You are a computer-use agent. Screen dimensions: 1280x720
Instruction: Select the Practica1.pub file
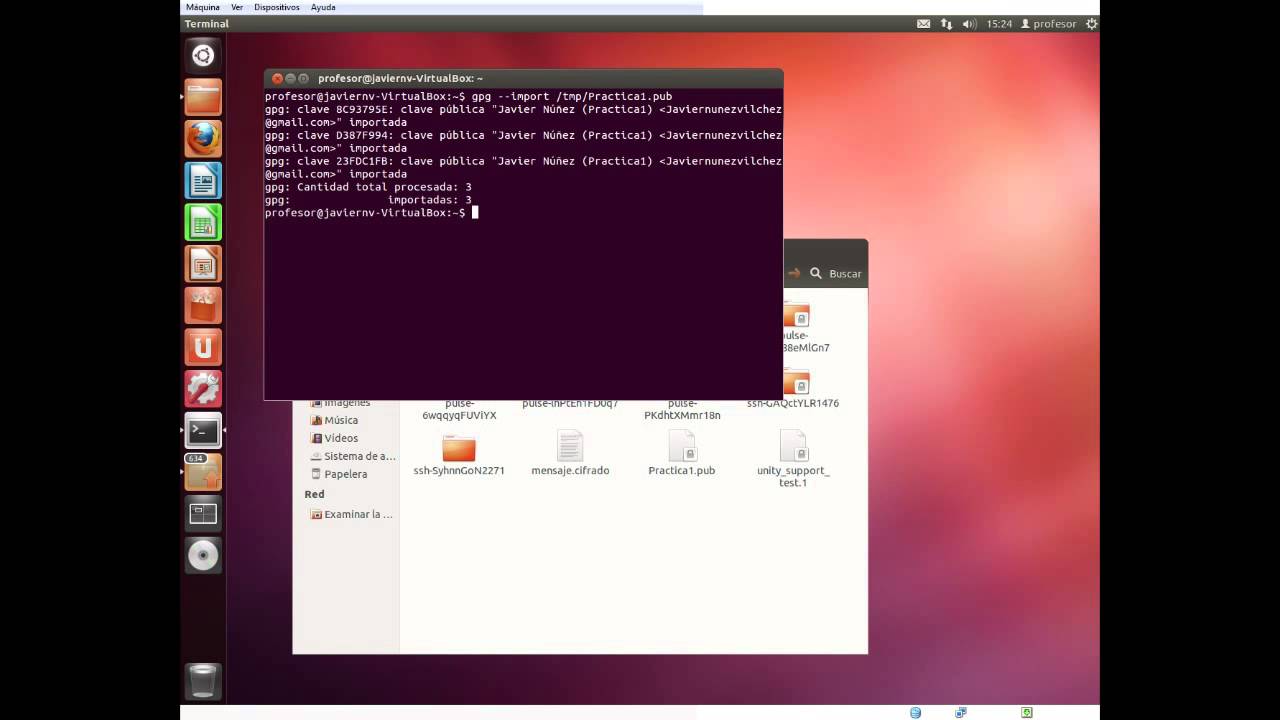(682, 453)
